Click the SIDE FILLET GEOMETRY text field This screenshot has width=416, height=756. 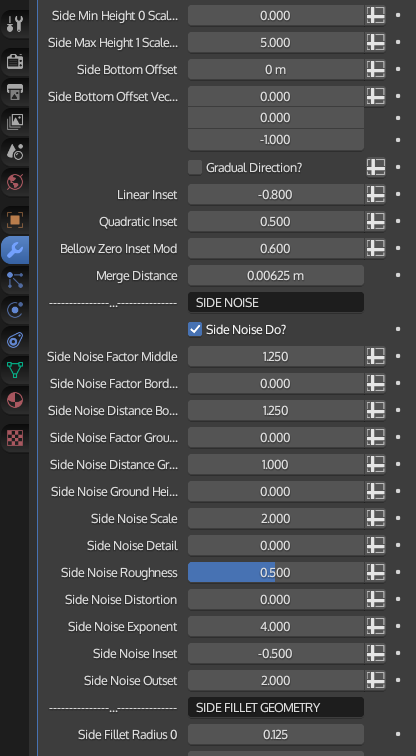276,708
